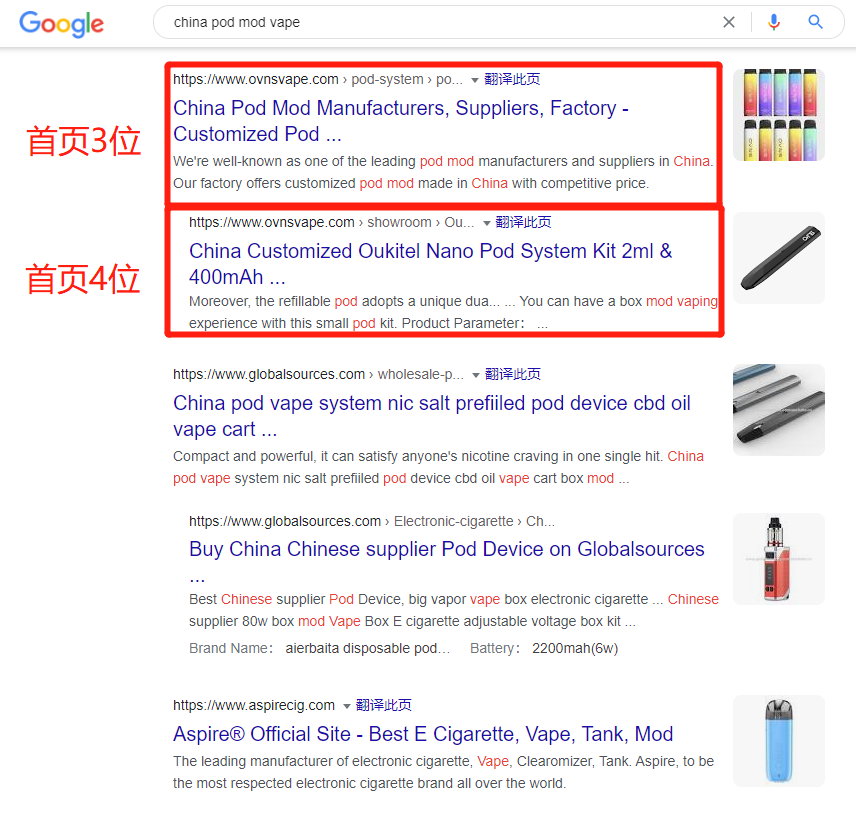The image size is (856, 814).
Task: Open 'Buy China Chinese supplier Pod Device' result
Action: pos(447,562)
